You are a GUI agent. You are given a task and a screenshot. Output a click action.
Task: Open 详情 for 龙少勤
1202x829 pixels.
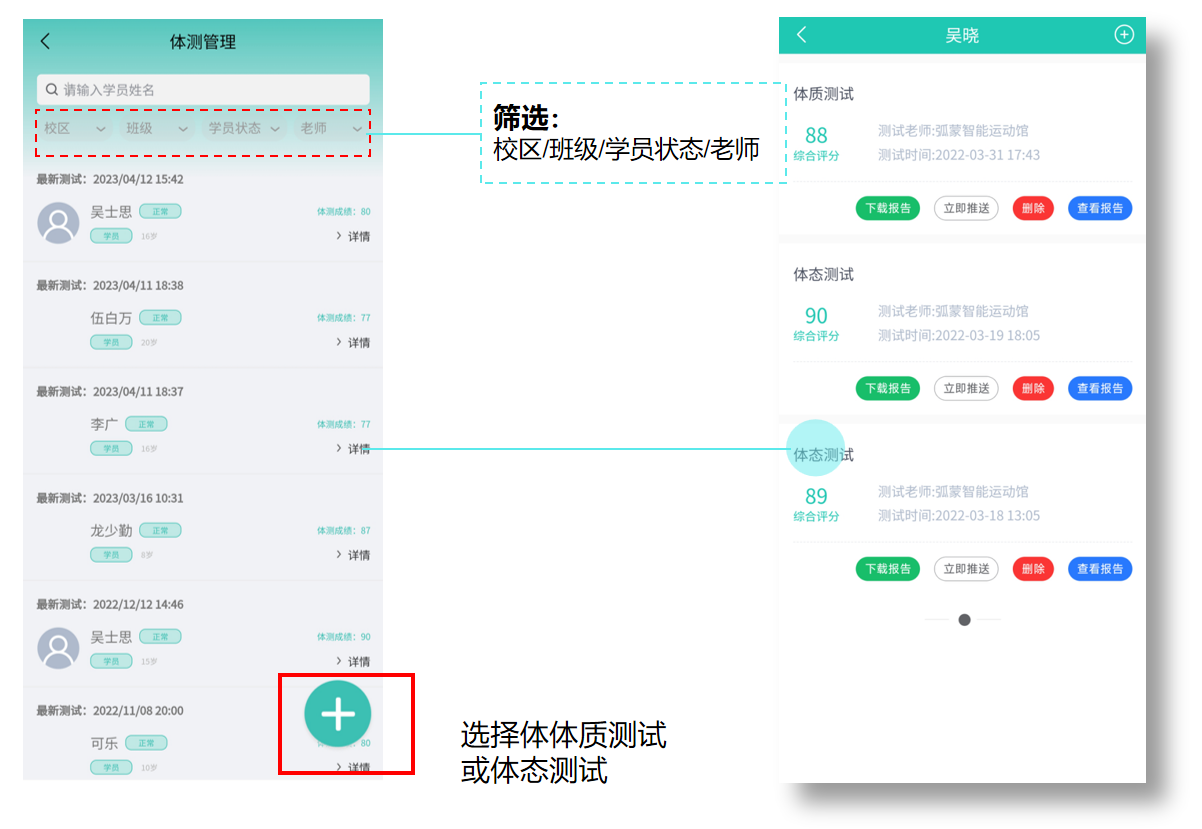pyautogui.click(x=354, y=555)
